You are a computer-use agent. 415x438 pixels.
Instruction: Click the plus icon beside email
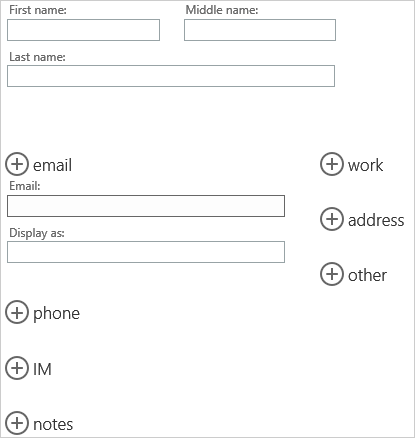pos(17,164)
